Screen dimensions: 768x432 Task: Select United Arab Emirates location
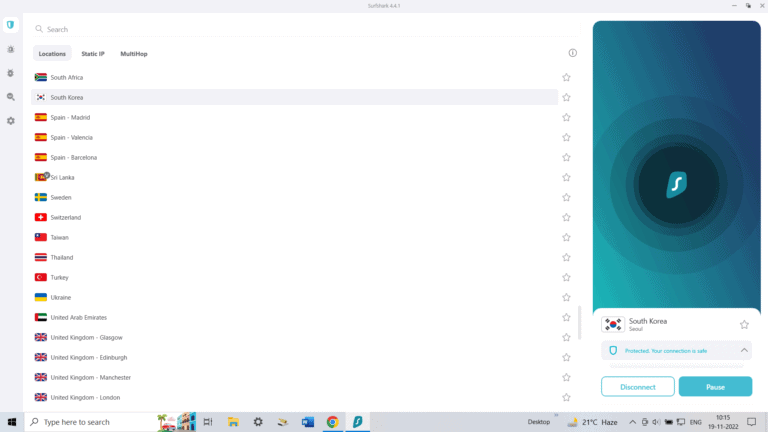[x=294, y=317]
